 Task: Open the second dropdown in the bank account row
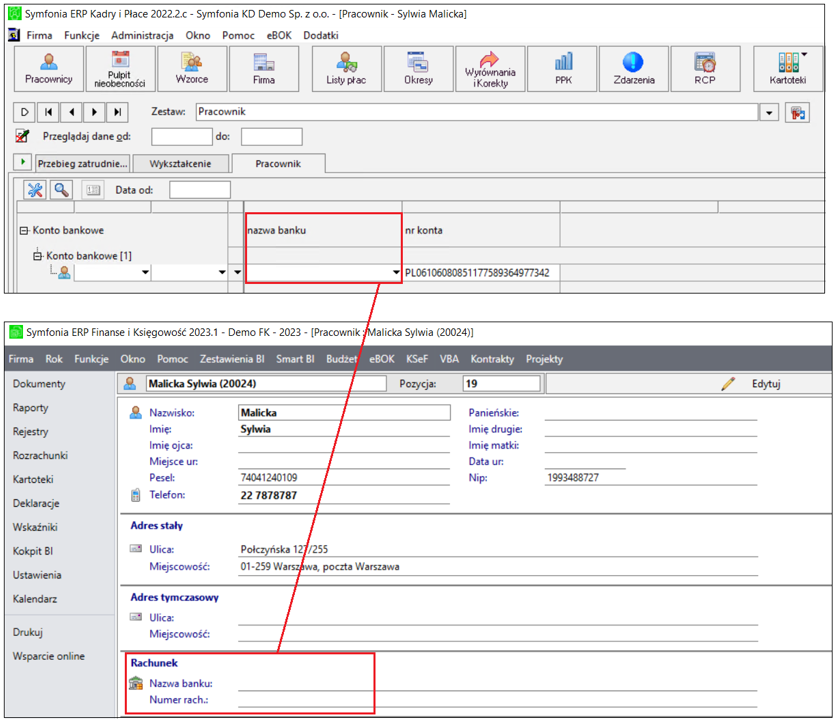[222, 273]
